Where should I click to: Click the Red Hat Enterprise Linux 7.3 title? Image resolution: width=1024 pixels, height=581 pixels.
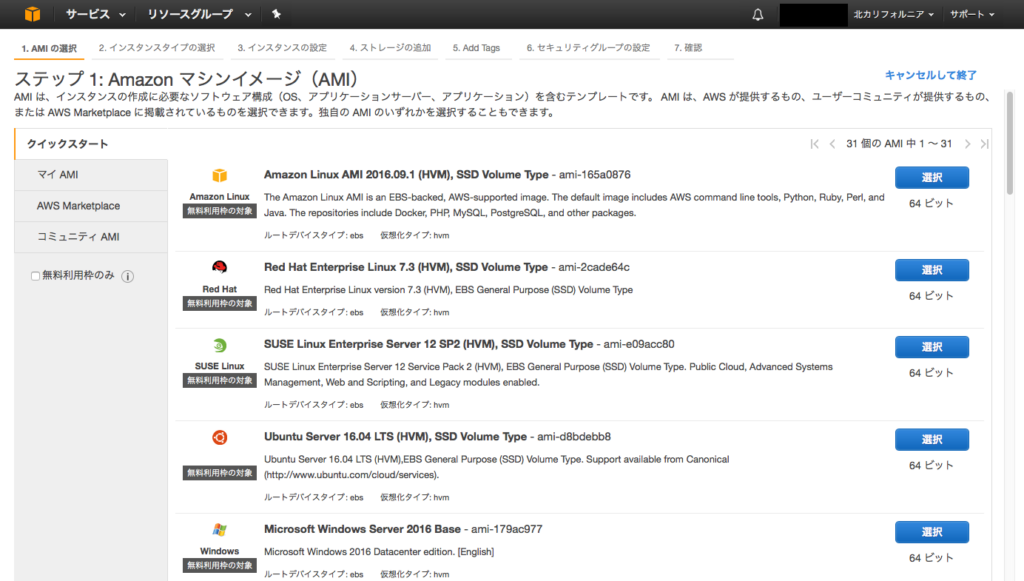click(406, 267)
